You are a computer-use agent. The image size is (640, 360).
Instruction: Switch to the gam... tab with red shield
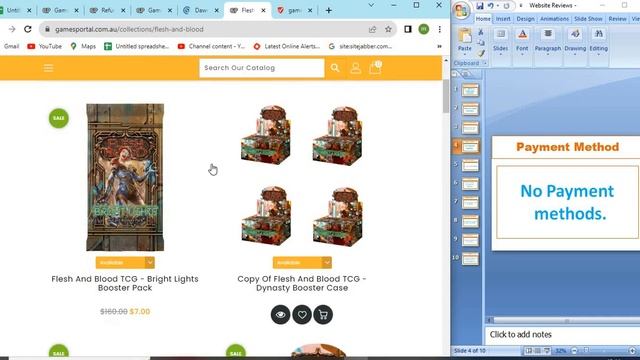pos(294,10)
